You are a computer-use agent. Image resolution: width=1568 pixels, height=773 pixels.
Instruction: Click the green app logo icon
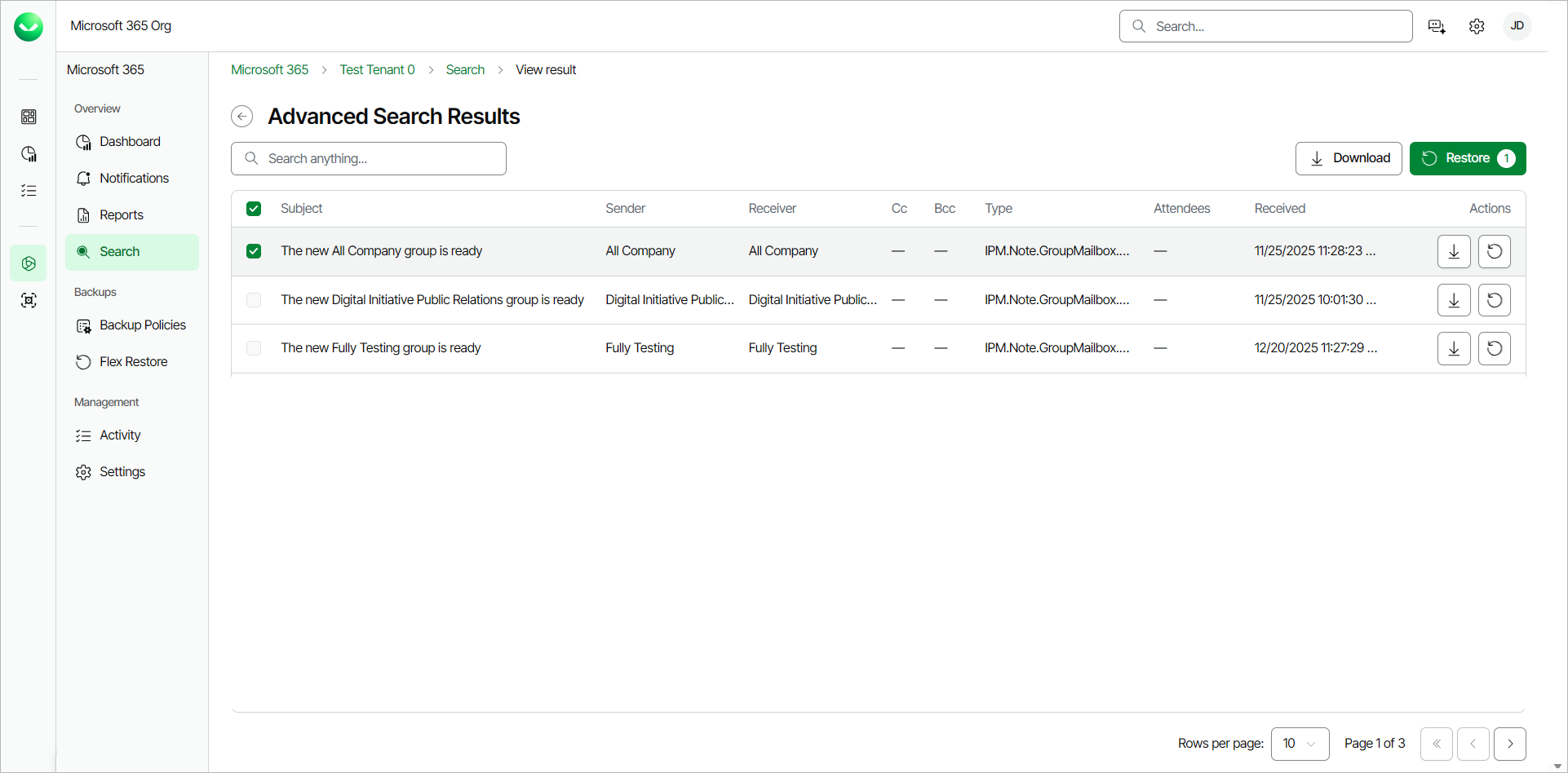29,27
